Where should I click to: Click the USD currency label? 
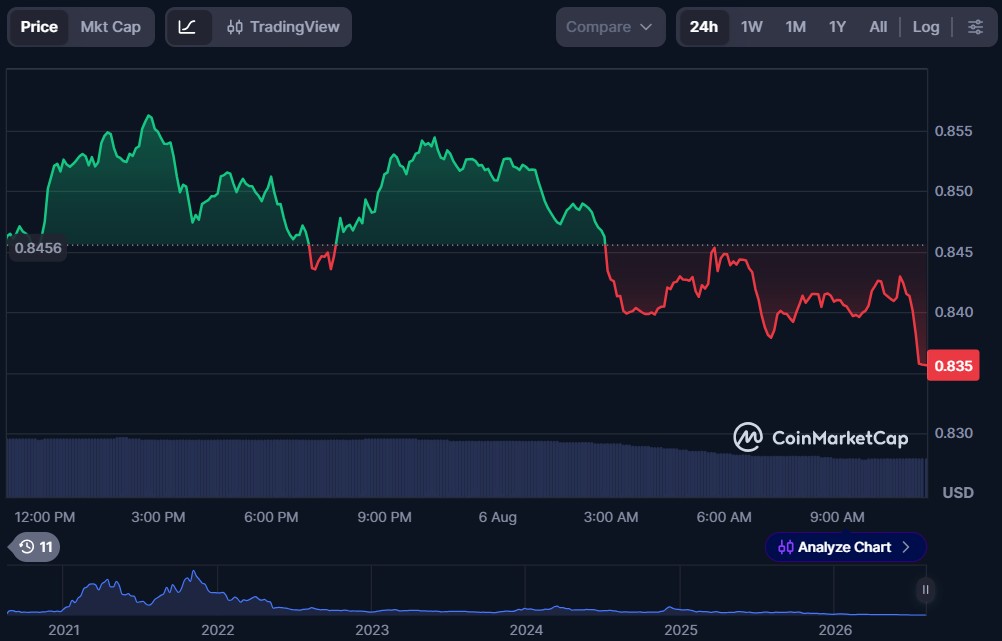(x=958, y=493)
